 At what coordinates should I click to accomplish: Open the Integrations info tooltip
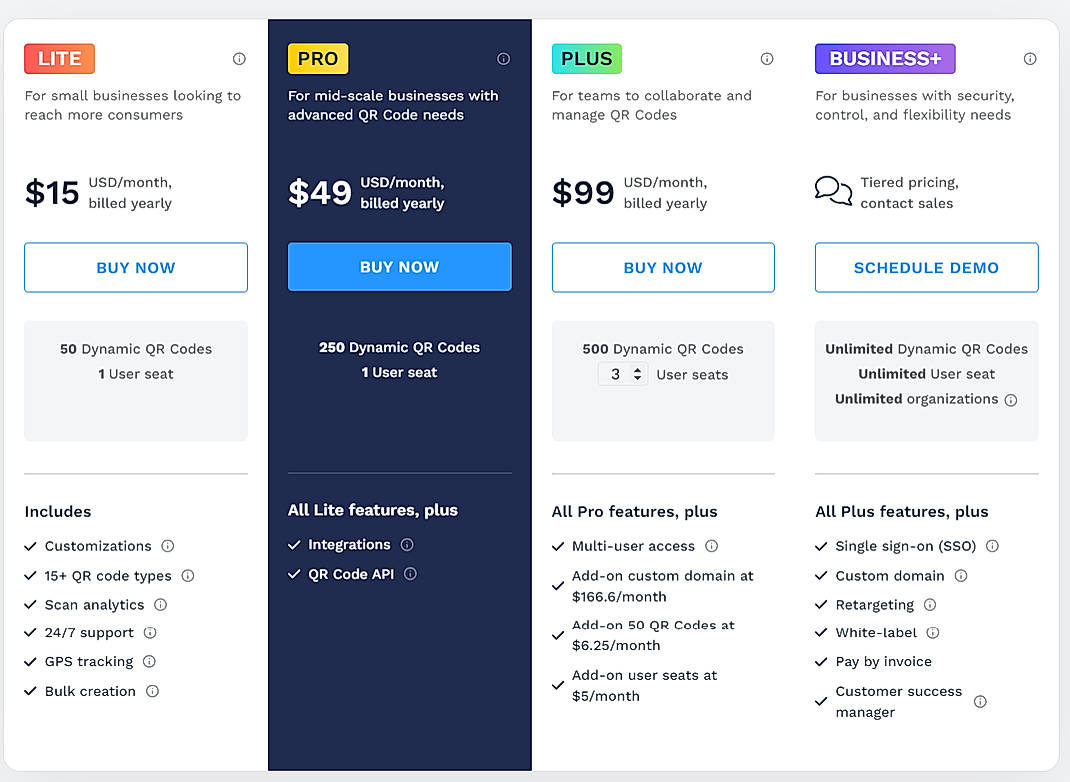(406, 546)
